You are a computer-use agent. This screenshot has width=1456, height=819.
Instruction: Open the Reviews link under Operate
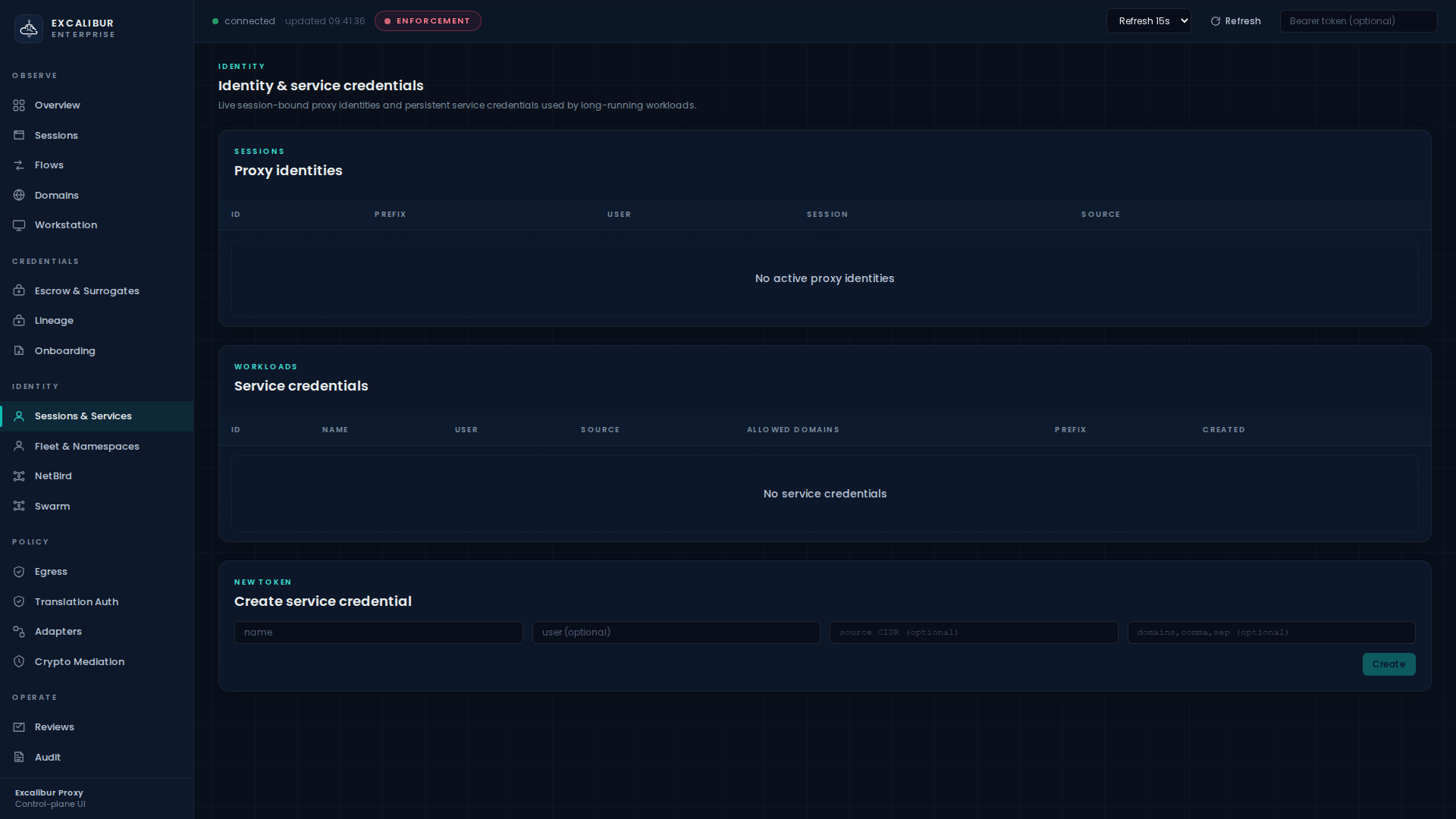pyautogui.click(x=54, y=726)
